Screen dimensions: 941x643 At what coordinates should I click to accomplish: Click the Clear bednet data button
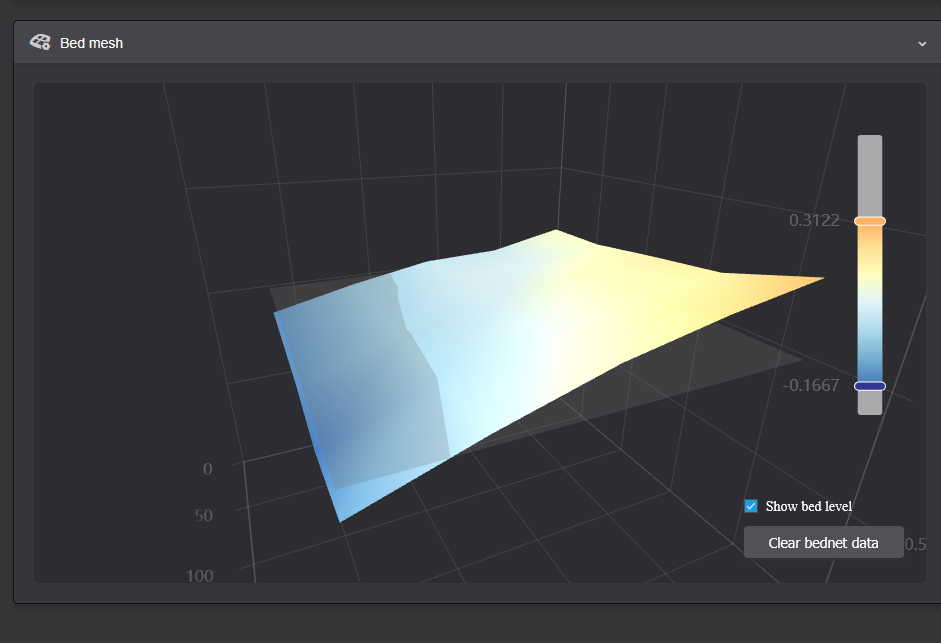823,542
